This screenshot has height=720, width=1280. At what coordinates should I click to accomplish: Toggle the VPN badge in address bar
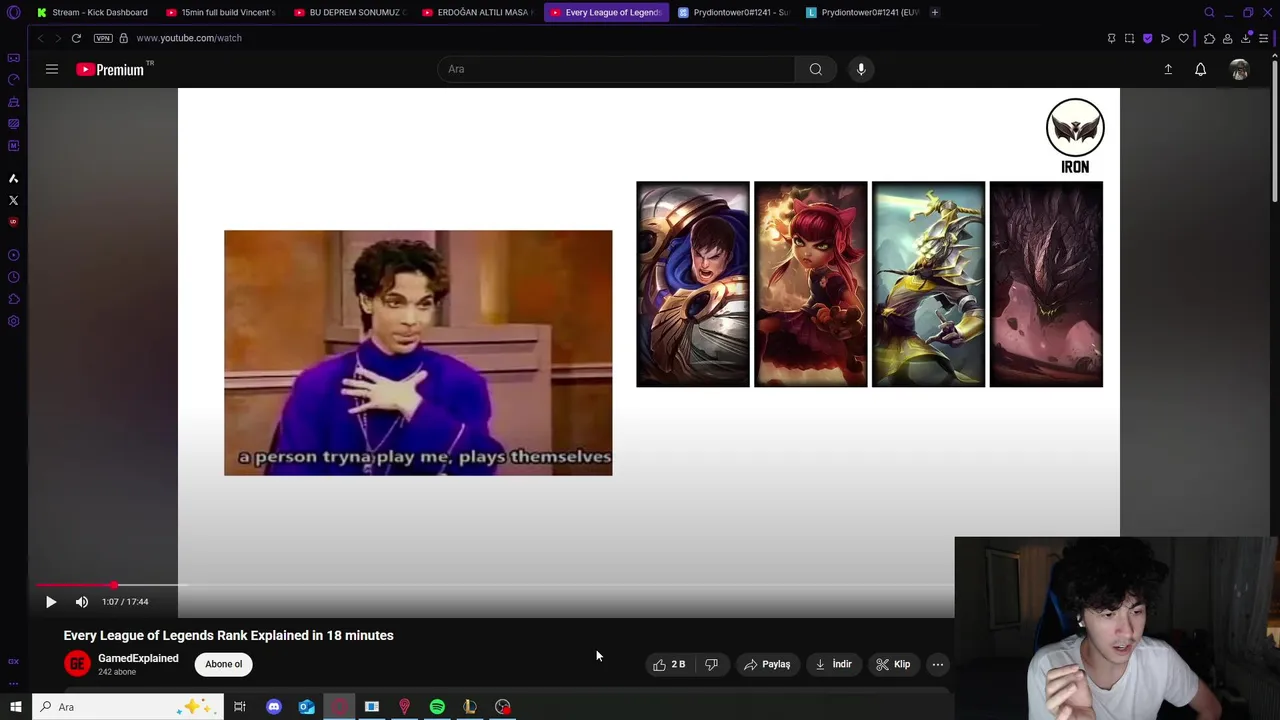[103, 38]
